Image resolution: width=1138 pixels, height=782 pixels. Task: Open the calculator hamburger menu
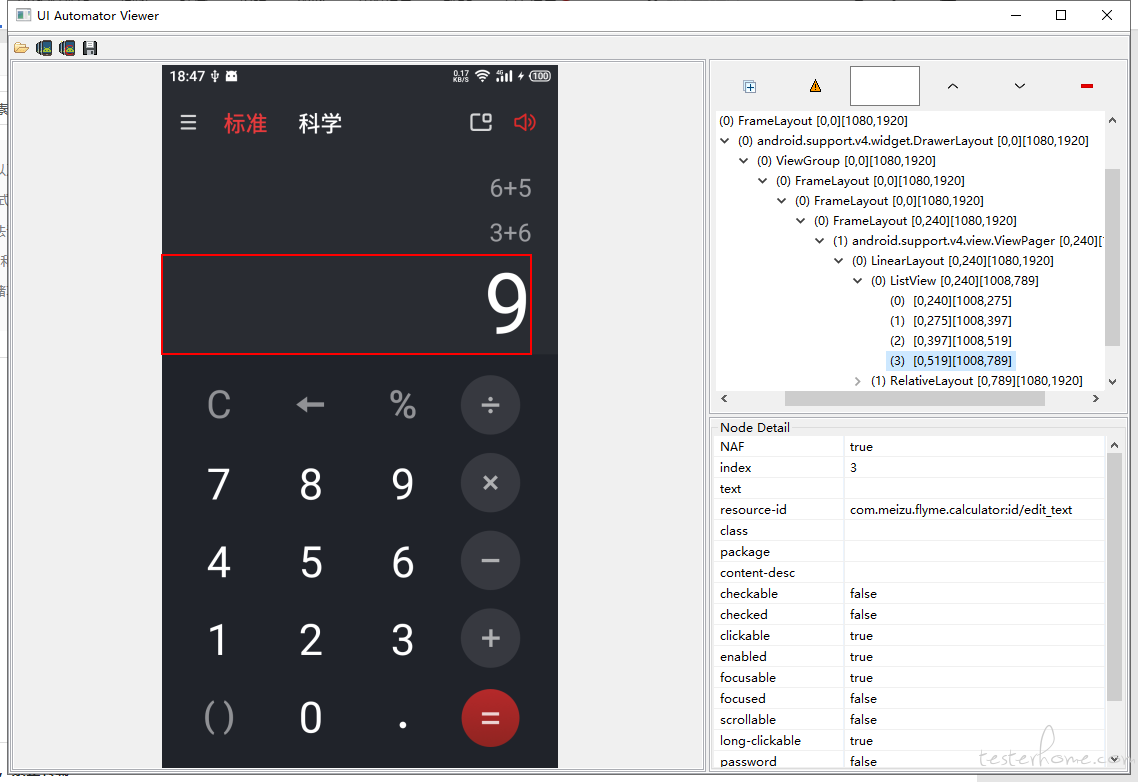189,123
